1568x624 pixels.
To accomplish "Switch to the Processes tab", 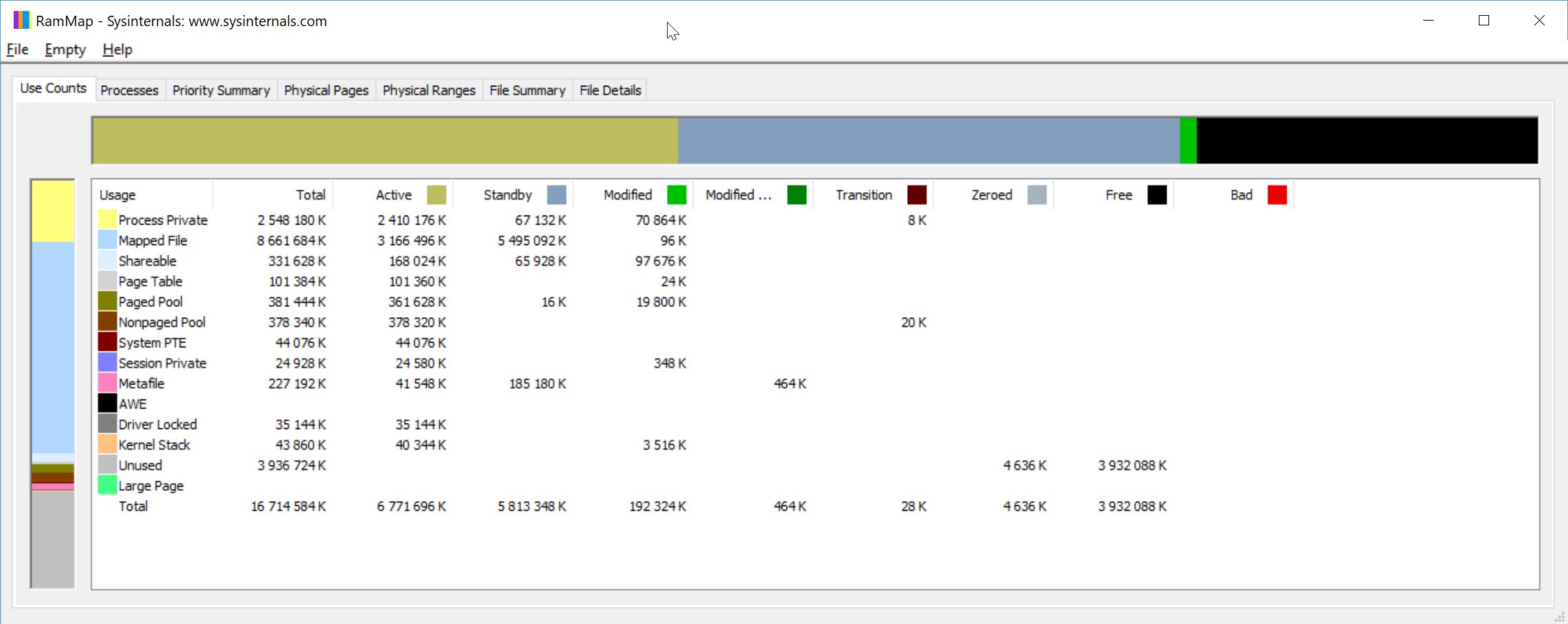I will pyautogui.click(x=129, y=91).
